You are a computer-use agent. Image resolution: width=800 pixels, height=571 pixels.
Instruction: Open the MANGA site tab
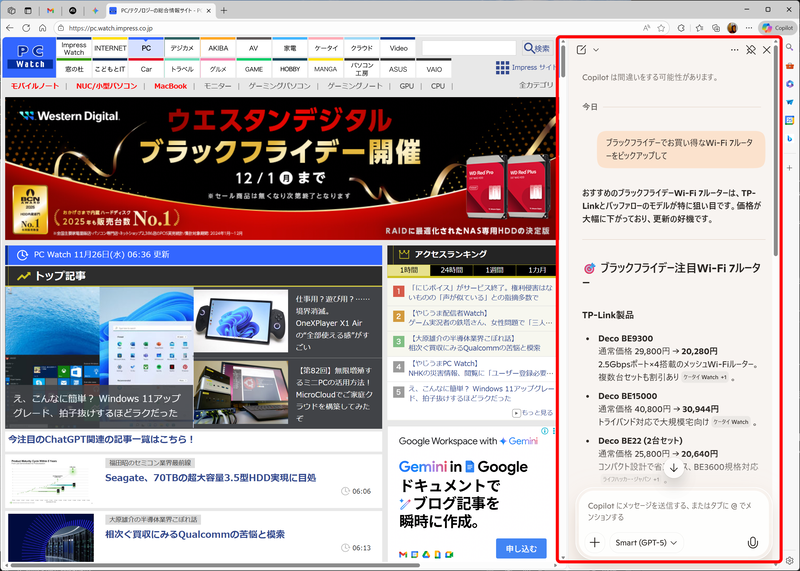326,69
